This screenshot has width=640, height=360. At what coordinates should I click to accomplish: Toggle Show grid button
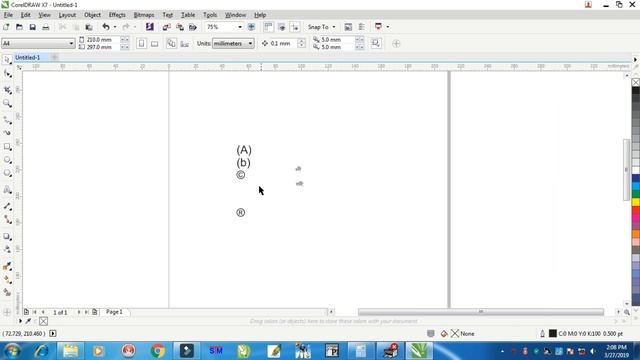(x=282, y=27)
